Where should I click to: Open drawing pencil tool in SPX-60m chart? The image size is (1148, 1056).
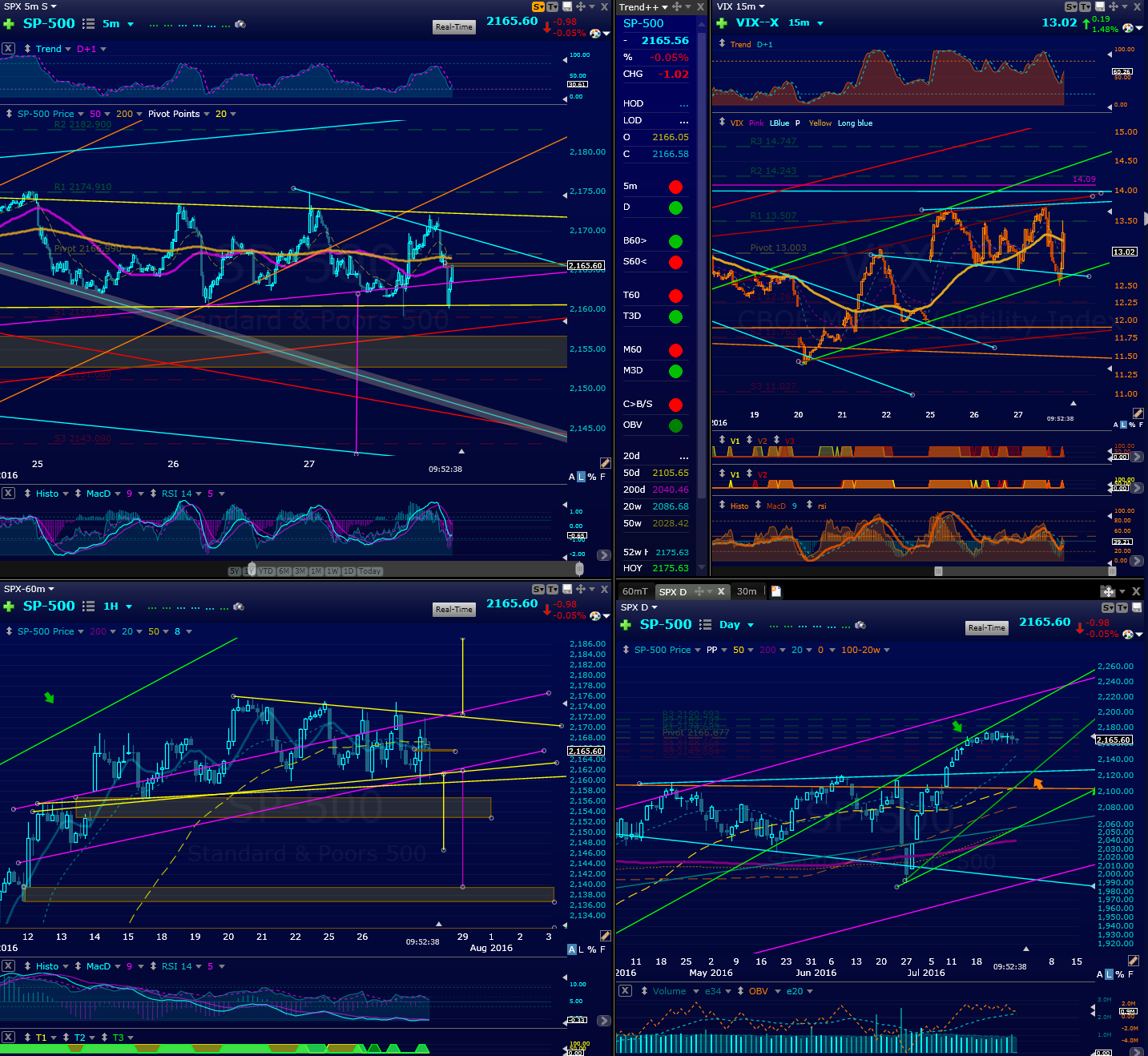tap(605, 936)
